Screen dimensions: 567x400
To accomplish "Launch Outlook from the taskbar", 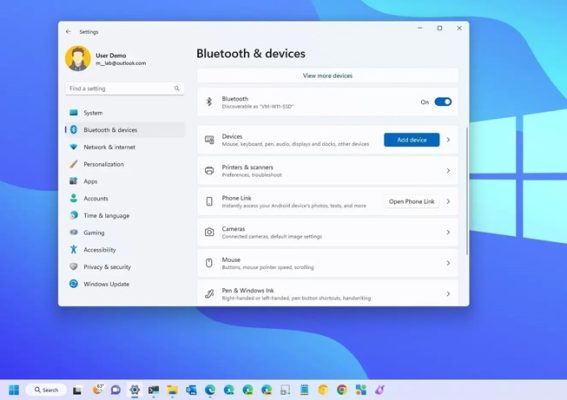I will pos(191,390).
